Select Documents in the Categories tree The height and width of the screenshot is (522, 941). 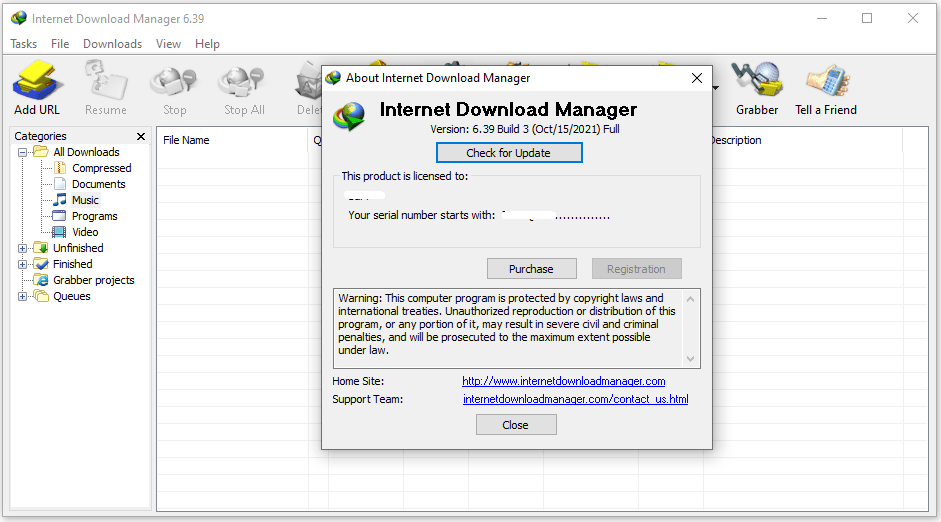click(99, 184)
